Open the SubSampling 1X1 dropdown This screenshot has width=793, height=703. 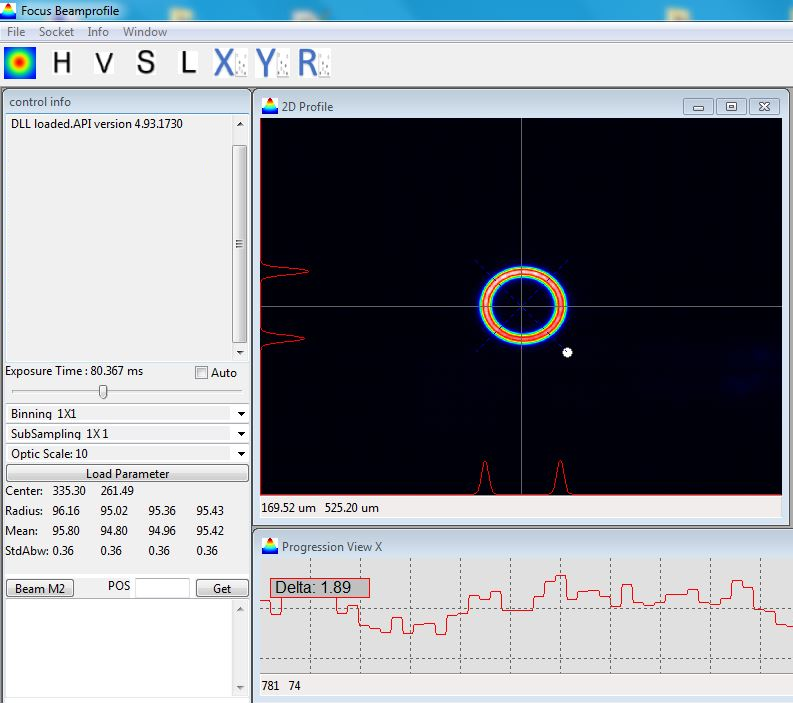pyautogui.click(x=241, y=434)
